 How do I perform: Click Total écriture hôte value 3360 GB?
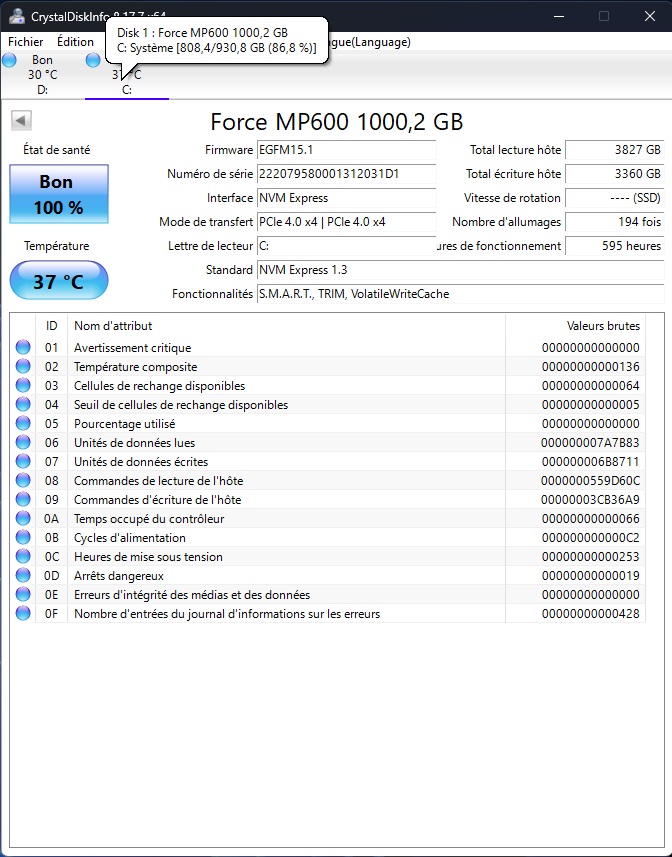[x=615, y=174]
